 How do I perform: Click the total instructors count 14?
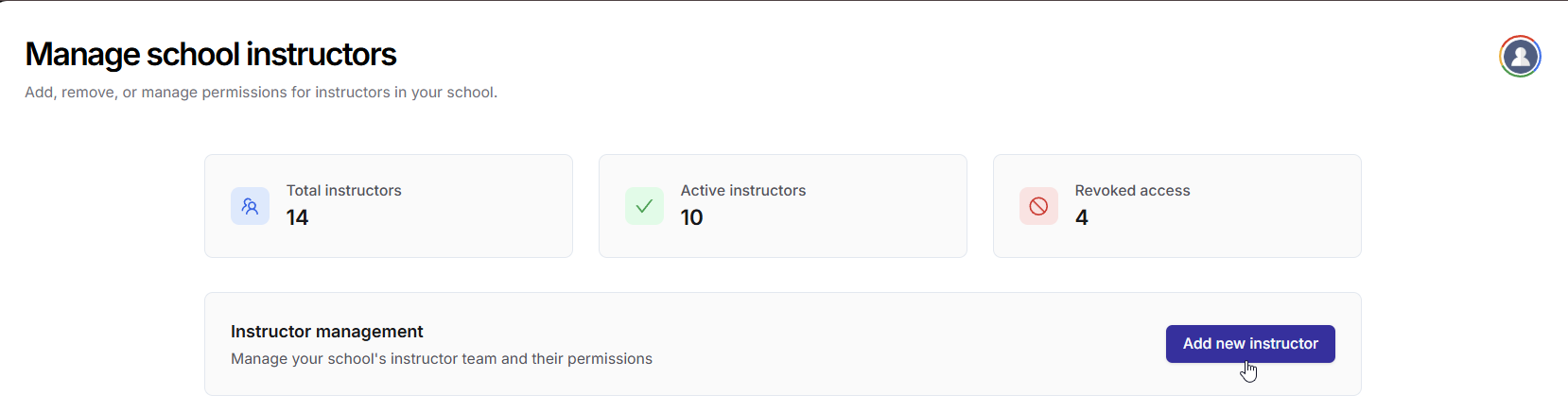click(297, 218)
